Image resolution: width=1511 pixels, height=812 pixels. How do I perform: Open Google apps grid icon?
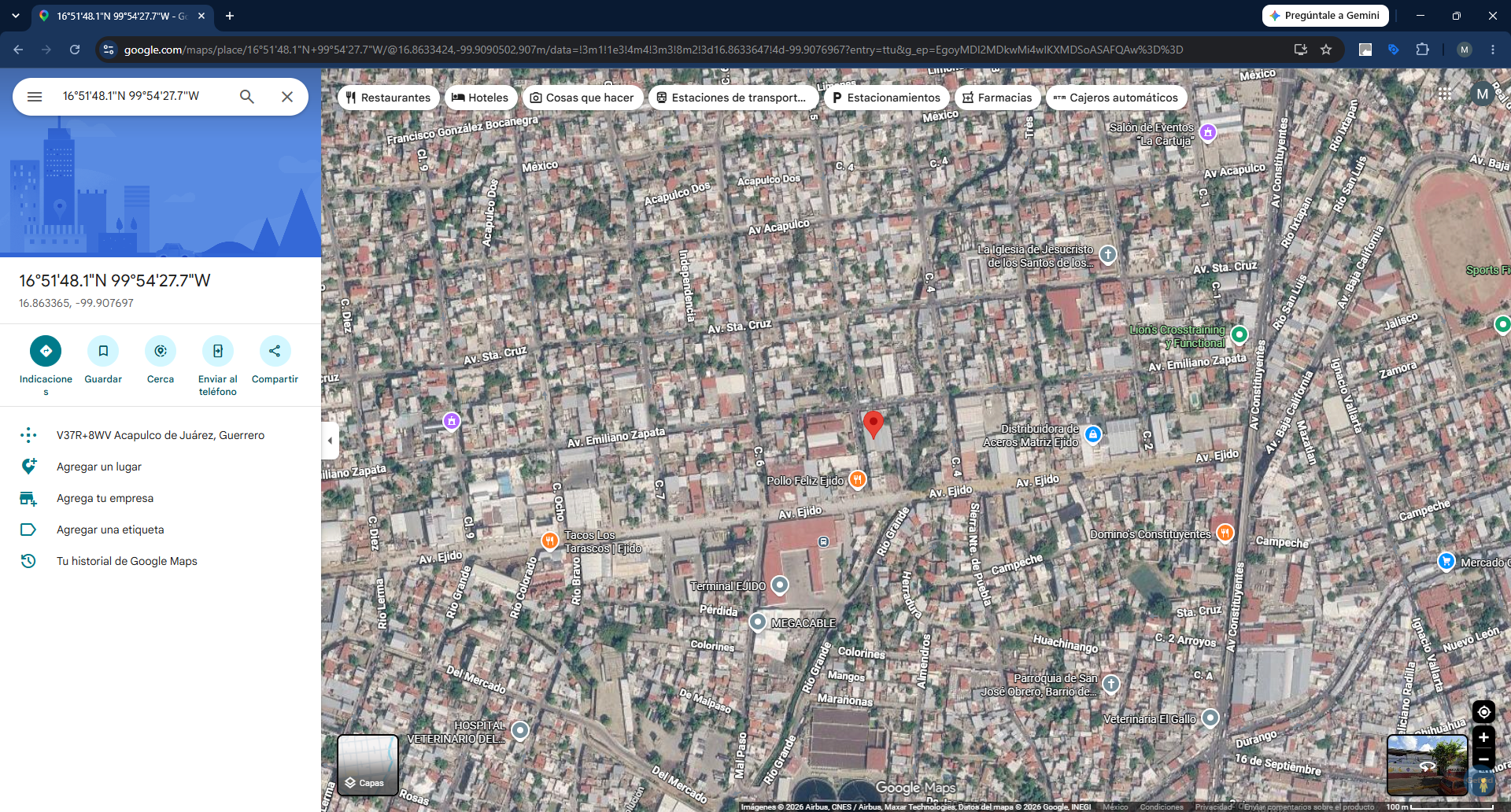point(1445,94)
